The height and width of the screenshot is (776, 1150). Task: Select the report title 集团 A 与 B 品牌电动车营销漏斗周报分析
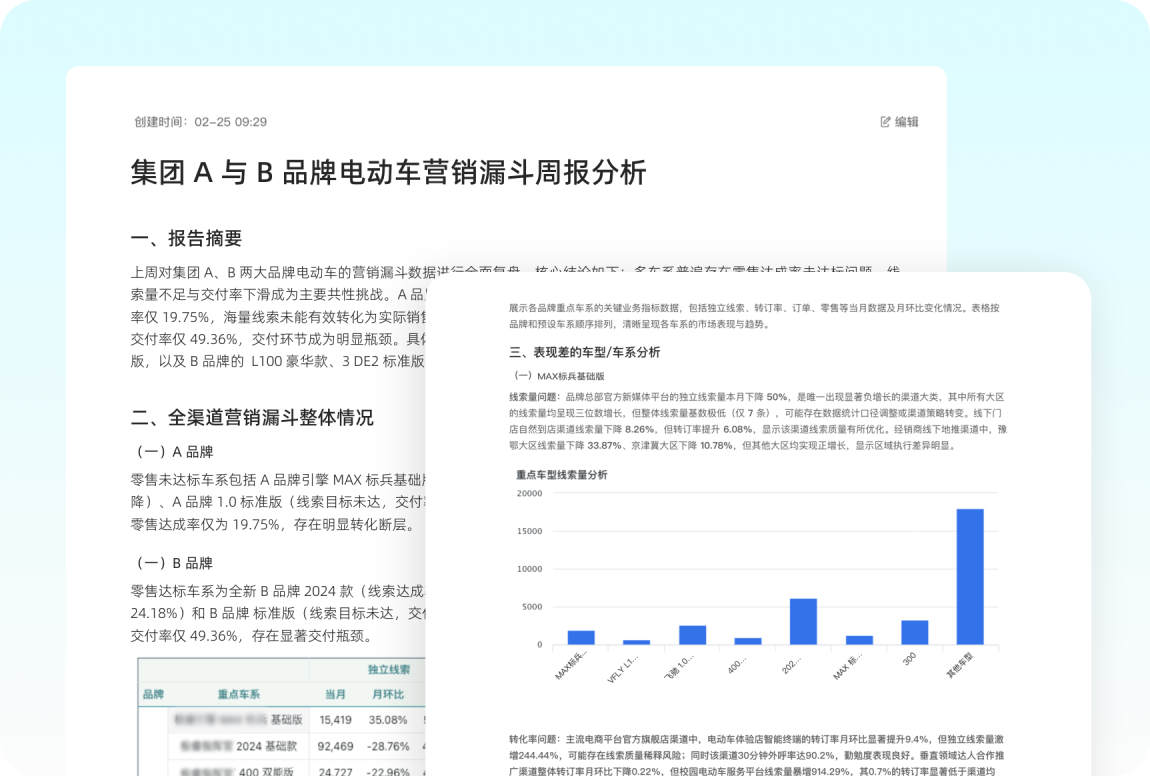390,171
